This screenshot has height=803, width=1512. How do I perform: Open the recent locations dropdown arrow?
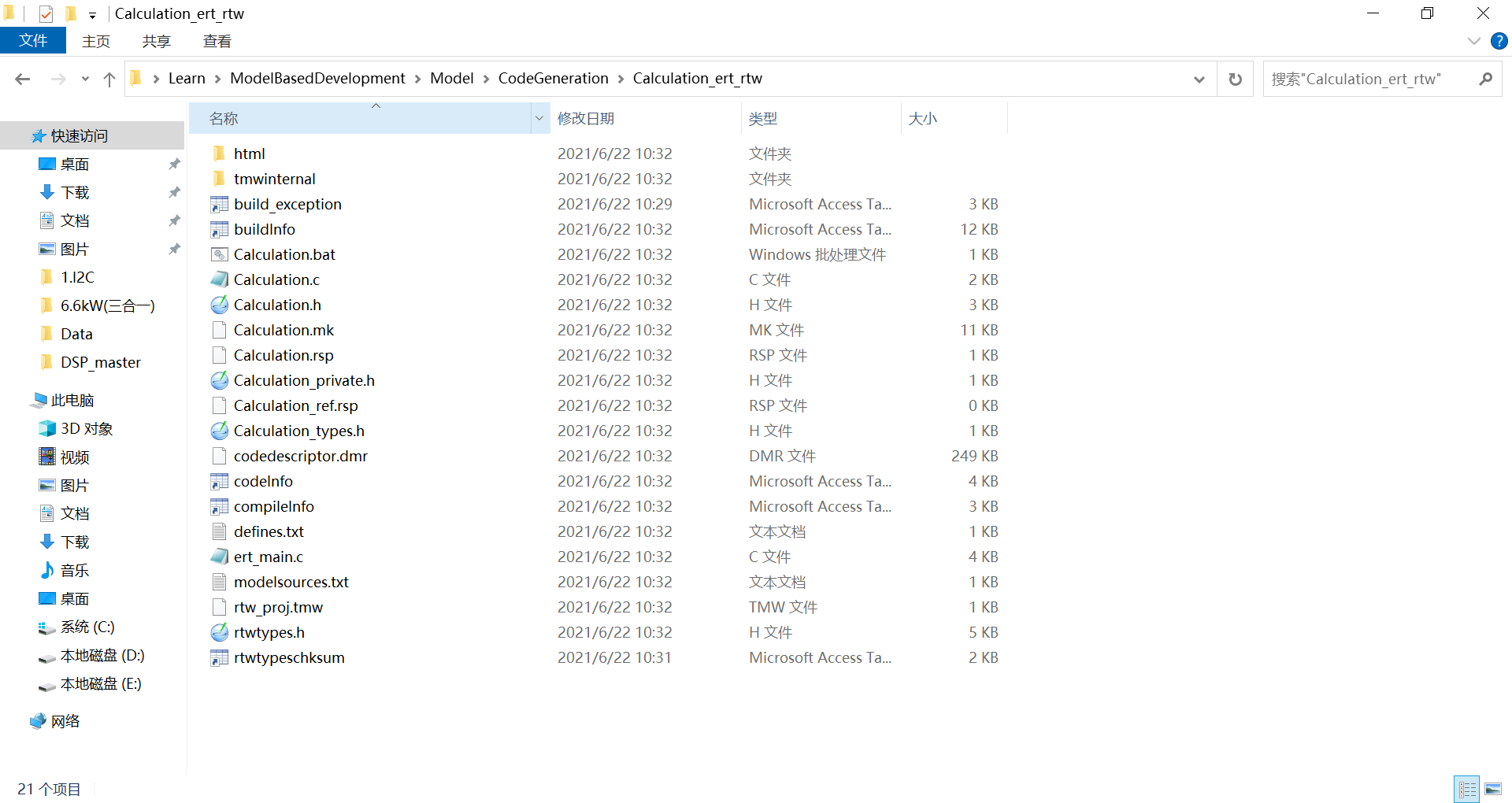point(85,79)
